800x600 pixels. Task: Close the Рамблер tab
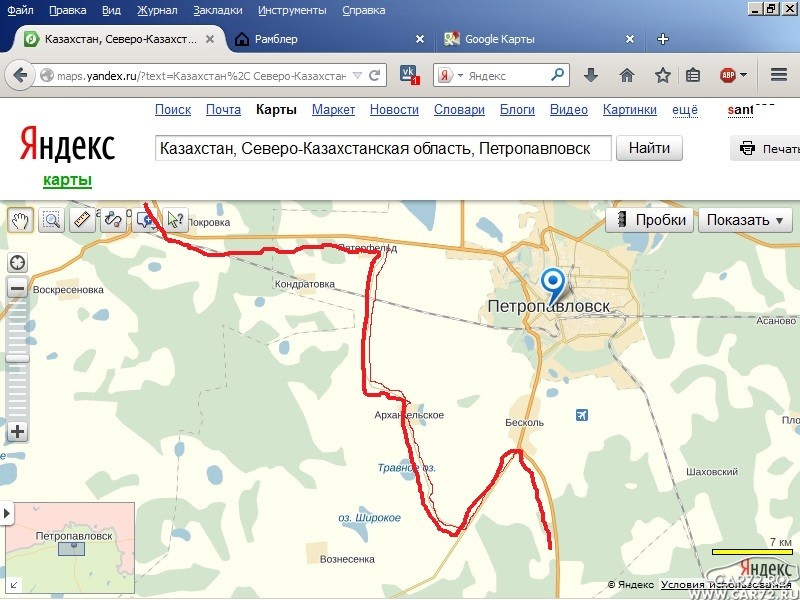point(419,39)
